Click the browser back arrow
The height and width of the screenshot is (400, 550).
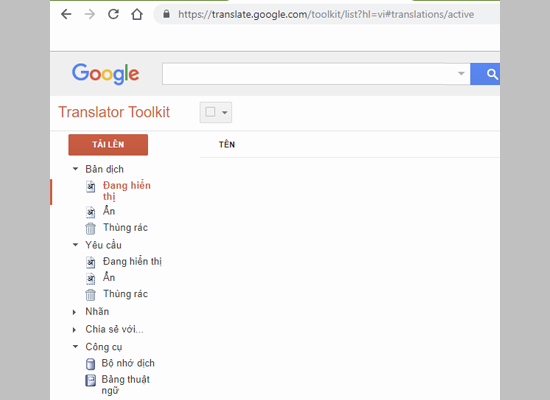(66, 14)
